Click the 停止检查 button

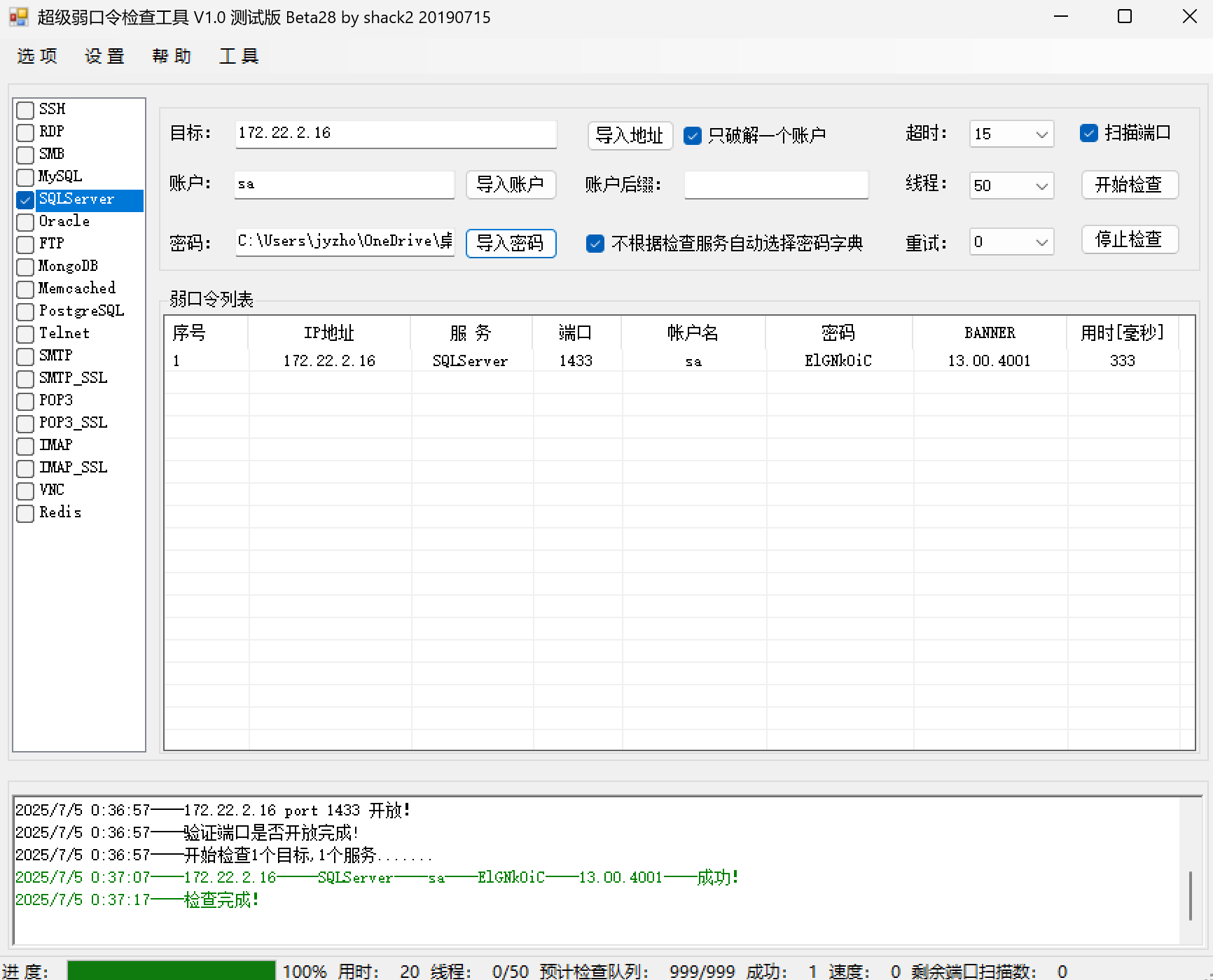coord(1130,239)
